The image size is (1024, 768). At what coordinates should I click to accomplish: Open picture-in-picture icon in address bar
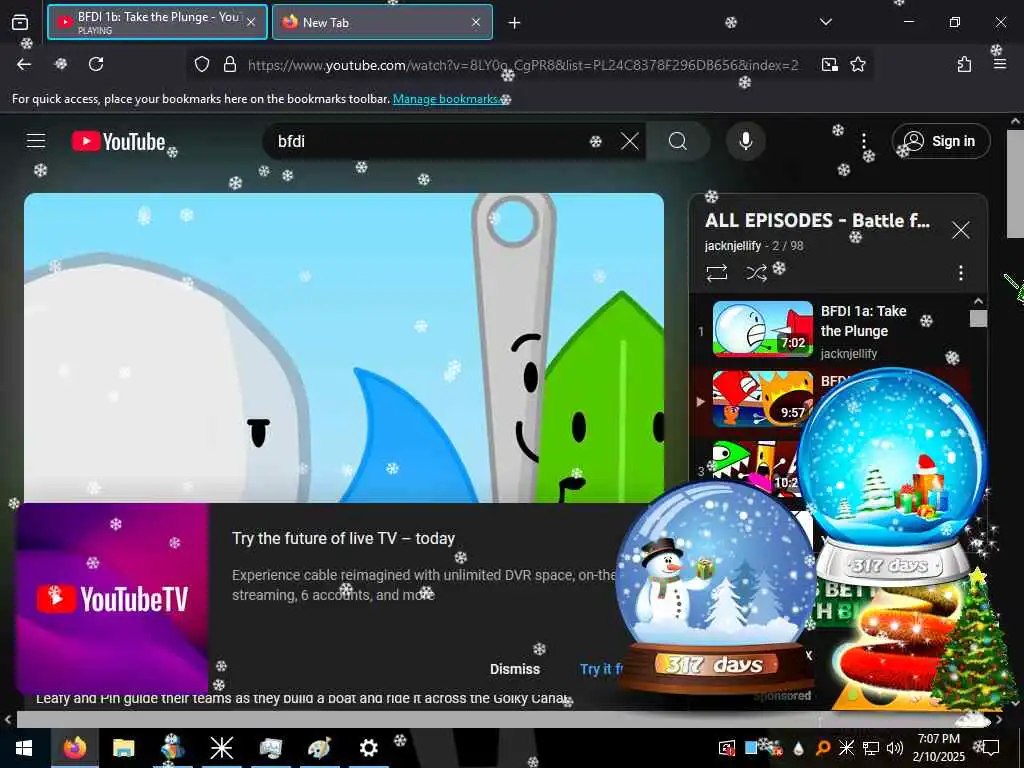pyautogui.click(x=829, y=64)
